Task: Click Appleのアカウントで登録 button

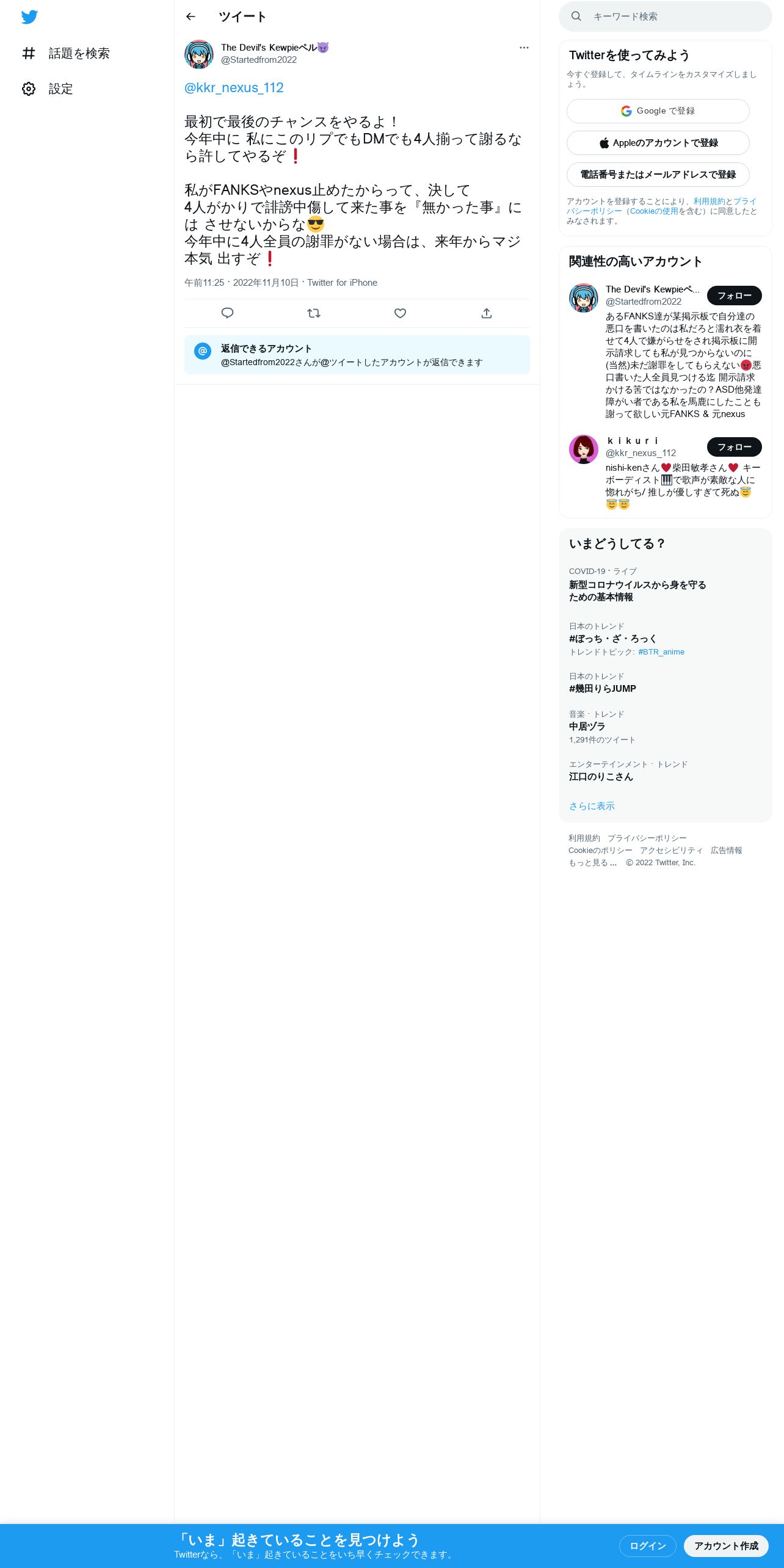Action: point(658,143)
